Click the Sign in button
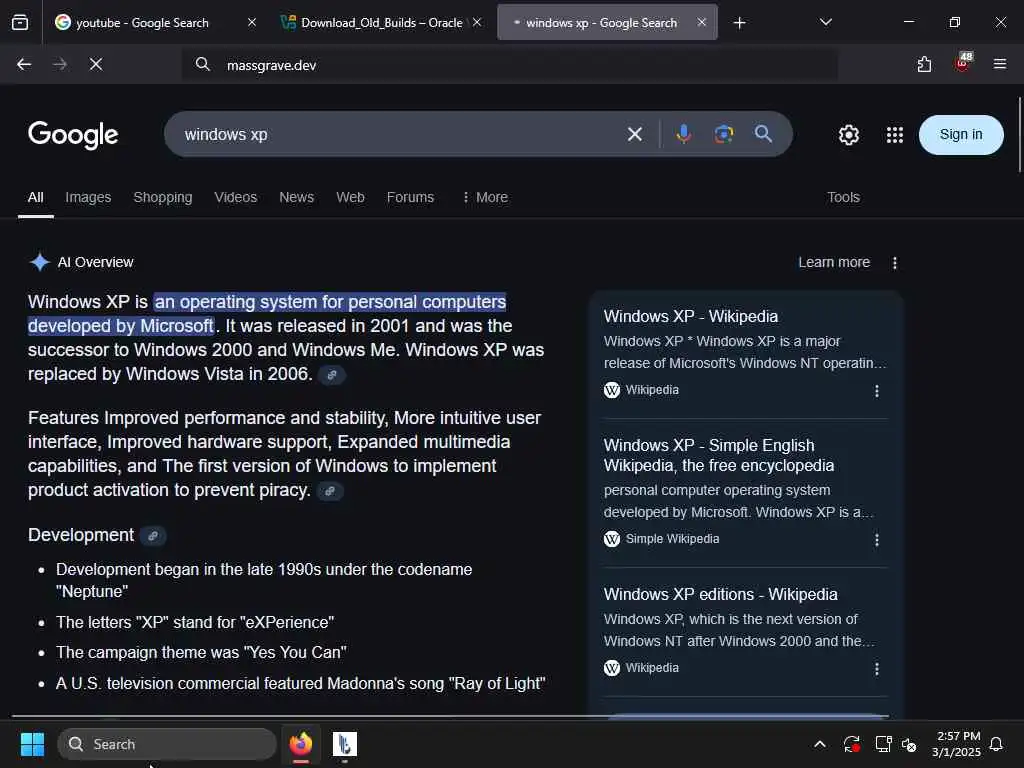The width and height of the screenshot is (1024, 768). click(961, 135)
